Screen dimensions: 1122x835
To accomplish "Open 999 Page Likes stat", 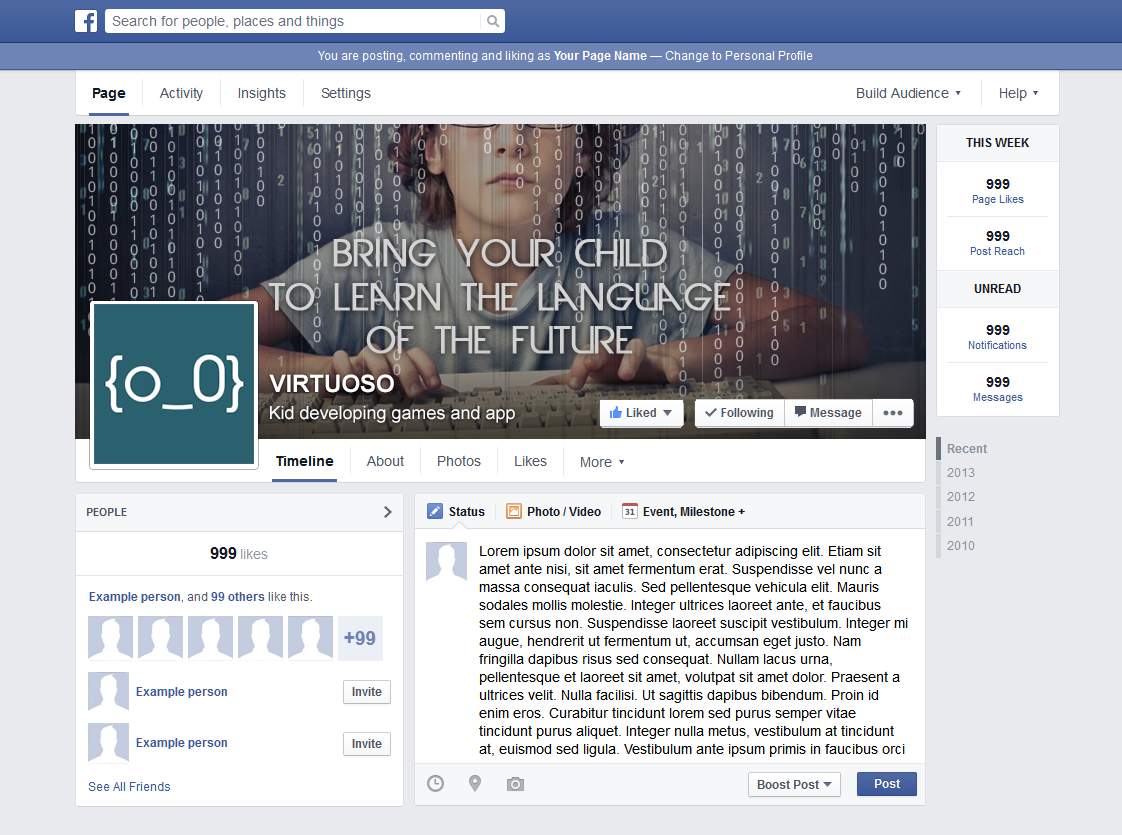I will point(997,190).
